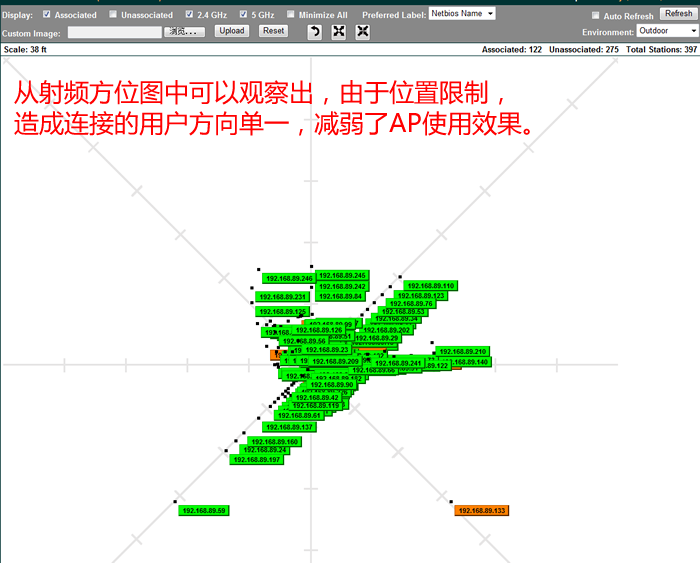Select station 192.168.89.56

point(304,341)
